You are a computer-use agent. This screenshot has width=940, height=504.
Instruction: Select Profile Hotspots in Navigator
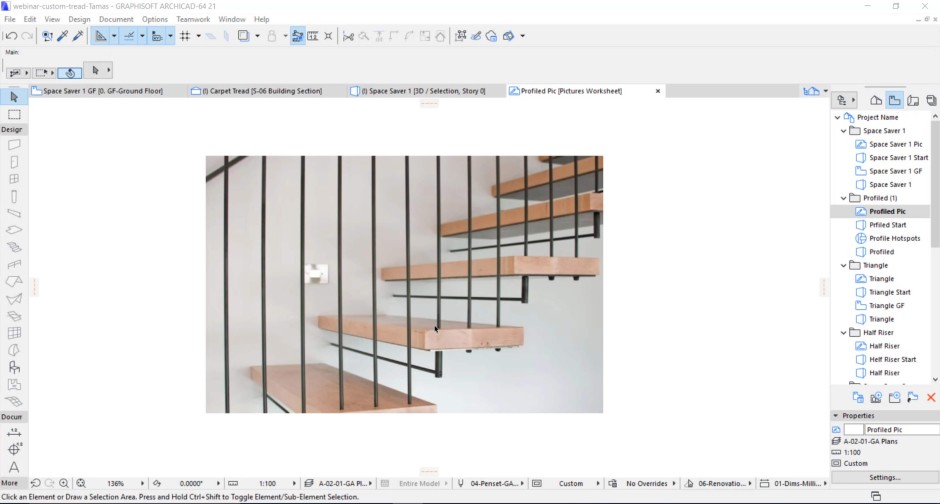pos(894,239)
